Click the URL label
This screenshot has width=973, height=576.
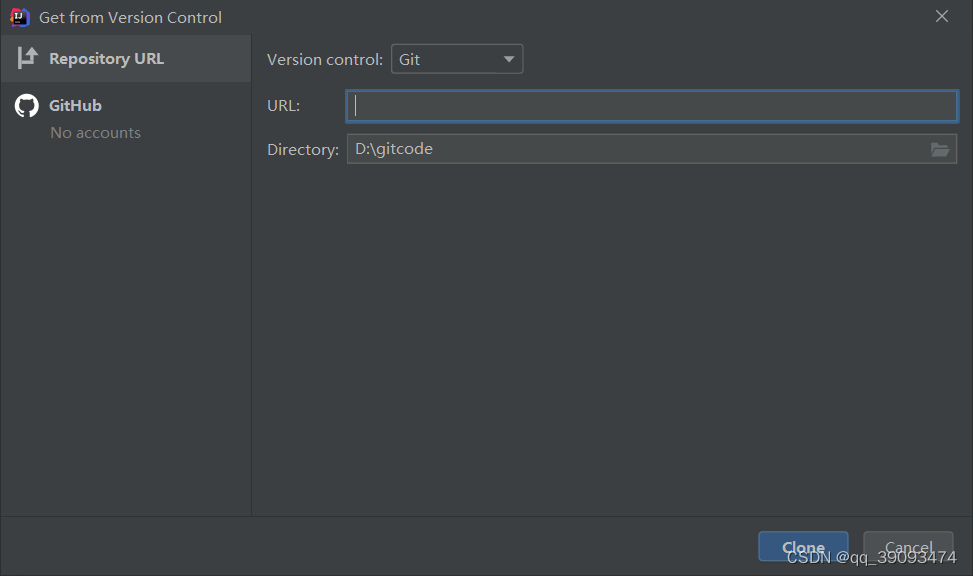pos(284,106)
